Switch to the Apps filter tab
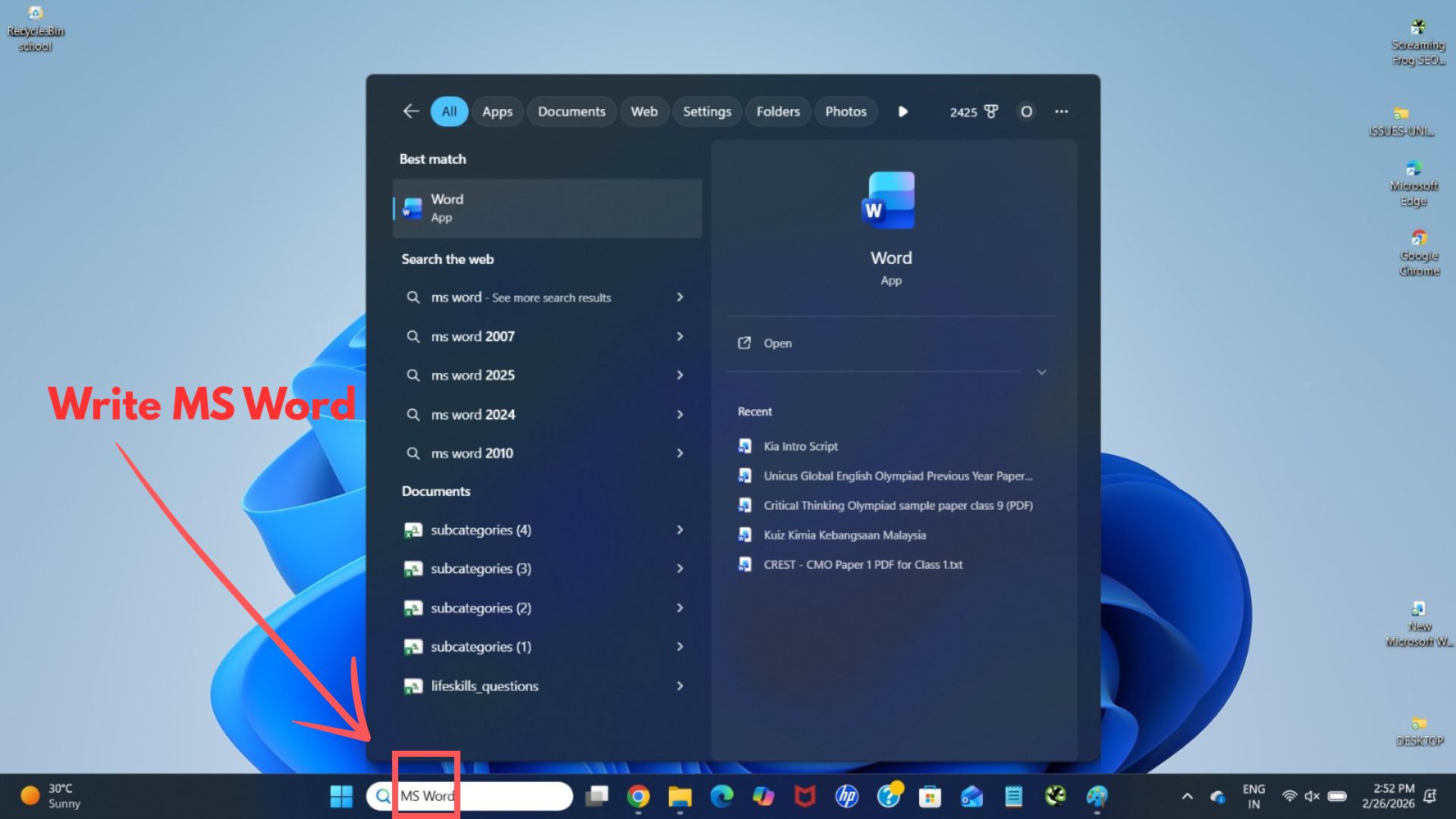This screenshot has height=819, width=1456. (x=497, y=111)
